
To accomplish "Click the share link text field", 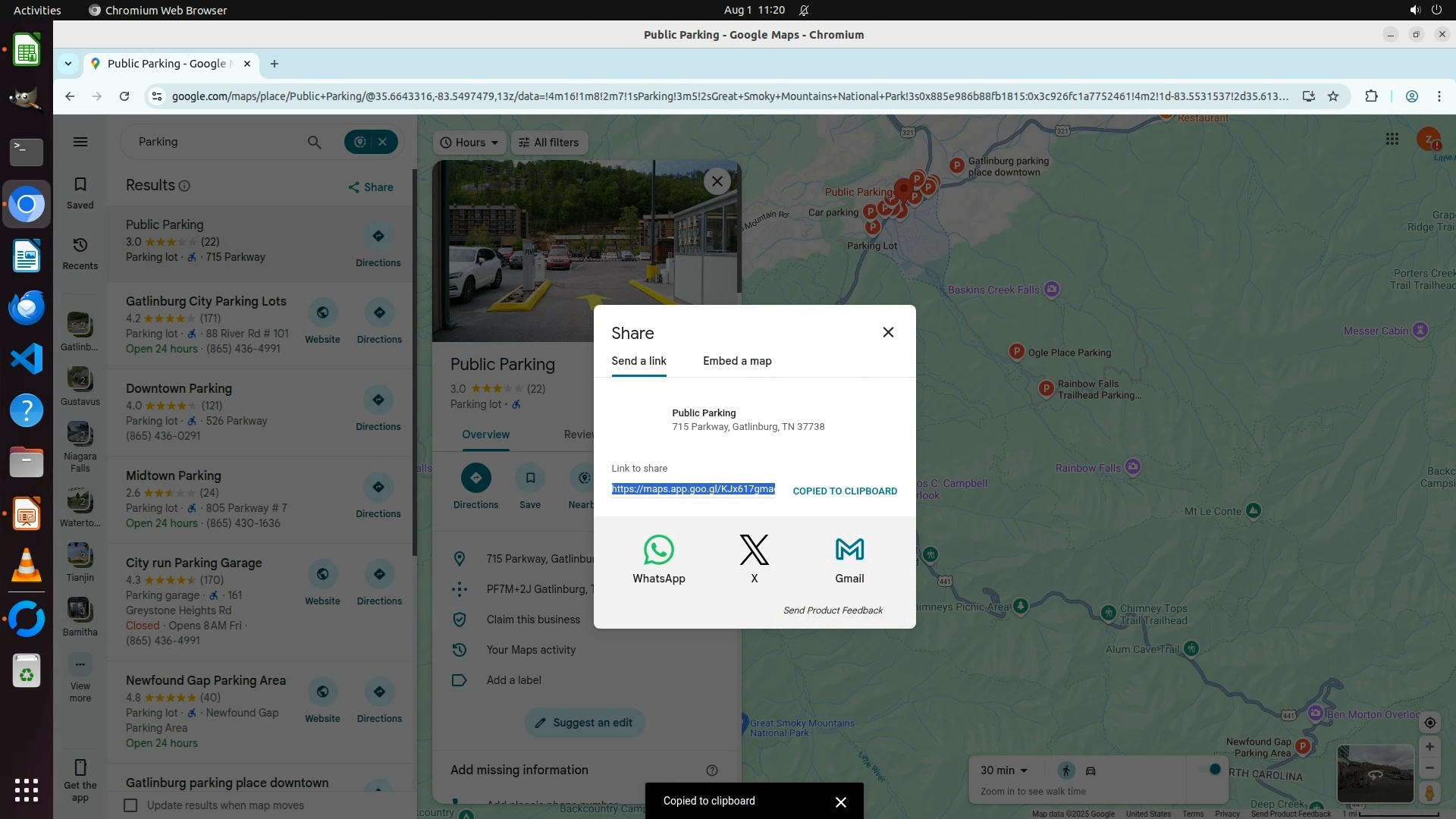I will coord(693,490).
